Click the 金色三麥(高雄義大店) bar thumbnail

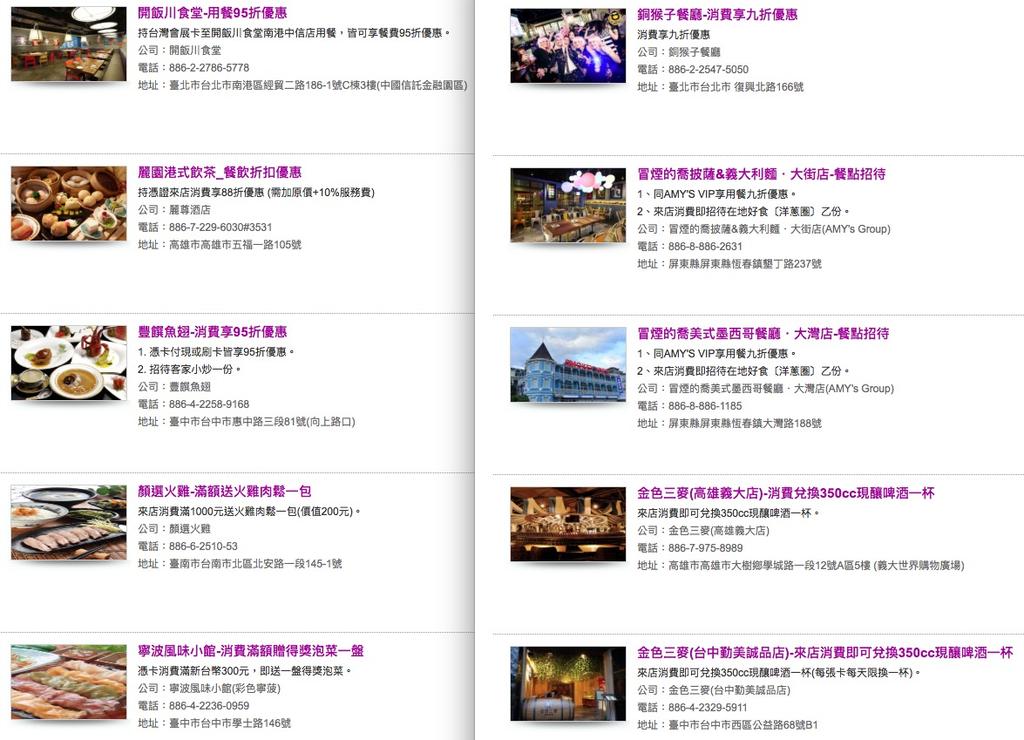(x=568, y=524)
